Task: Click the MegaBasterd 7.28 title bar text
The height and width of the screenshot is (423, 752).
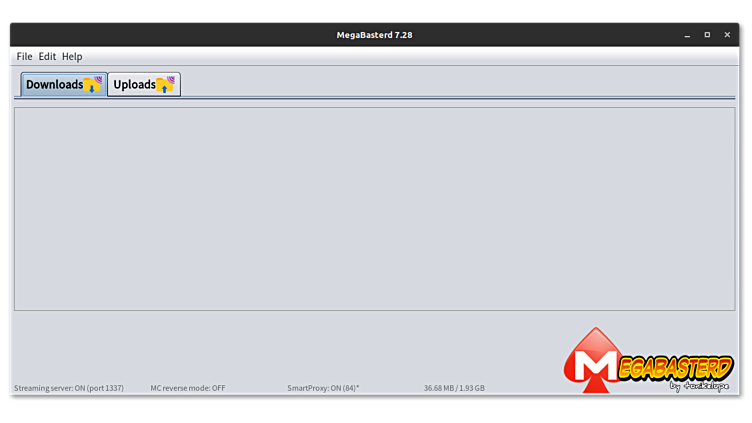Action: click(374, 35)
